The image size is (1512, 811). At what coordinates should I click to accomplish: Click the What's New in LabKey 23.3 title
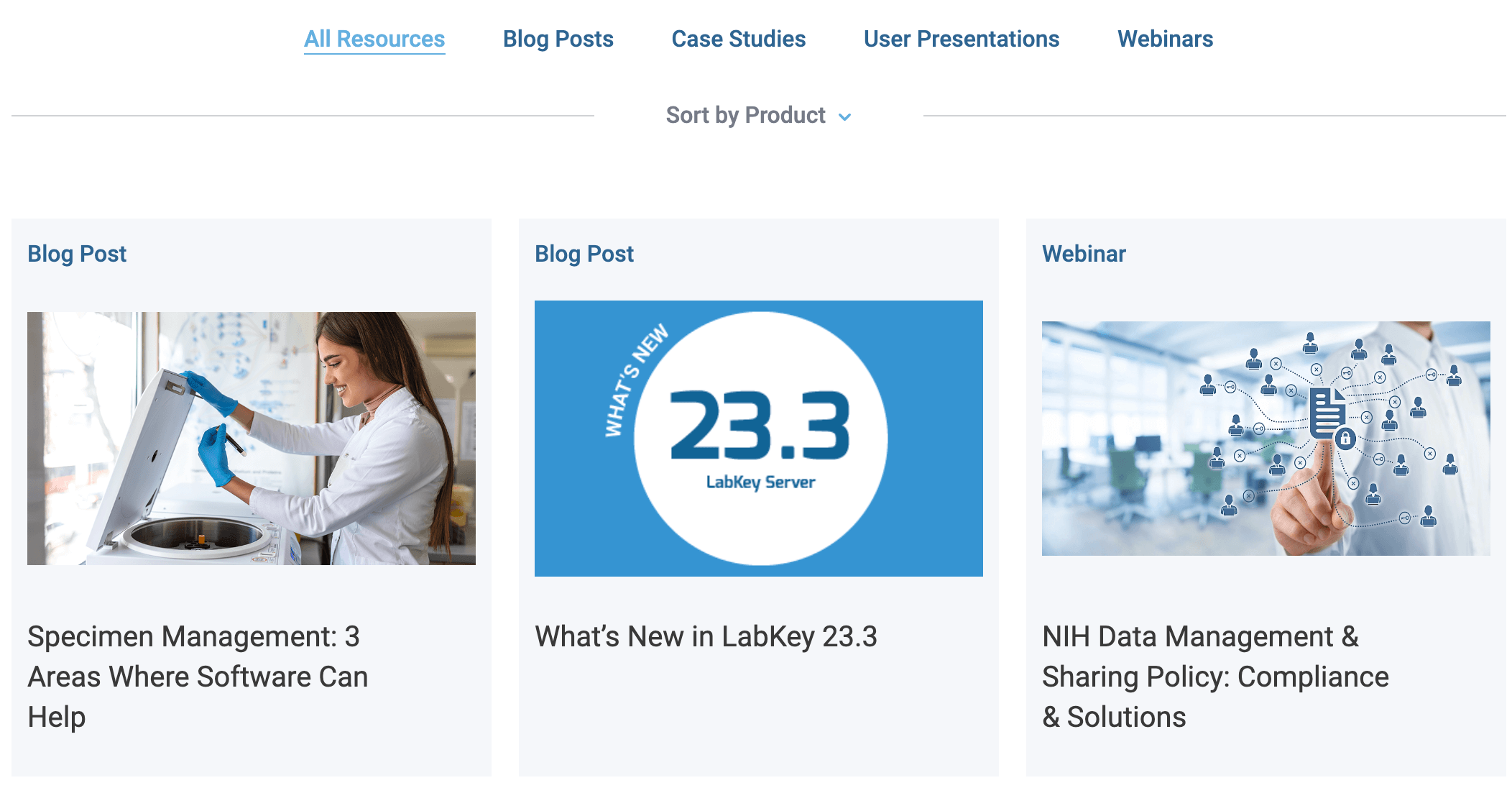[706, 636]
